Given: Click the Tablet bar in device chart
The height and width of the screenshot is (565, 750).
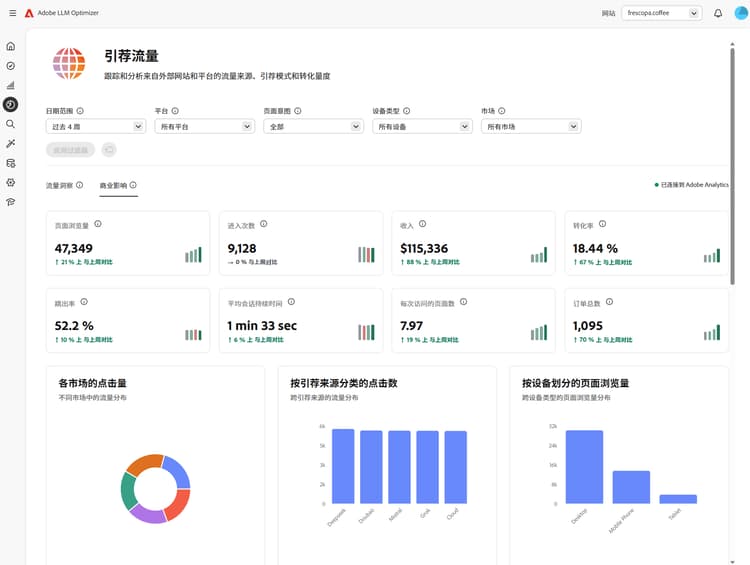Looking at the screenshot, I should [x=678, y=499].
